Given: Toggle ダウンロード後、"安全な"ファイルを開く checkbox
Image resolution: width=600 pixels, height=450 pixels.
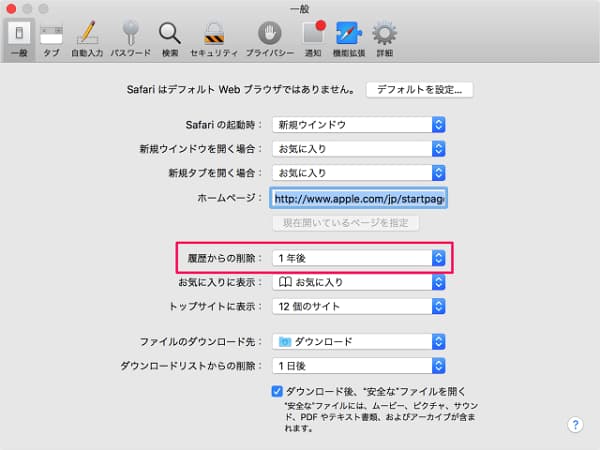Looking at the screenshot, I should coord(277,391).
